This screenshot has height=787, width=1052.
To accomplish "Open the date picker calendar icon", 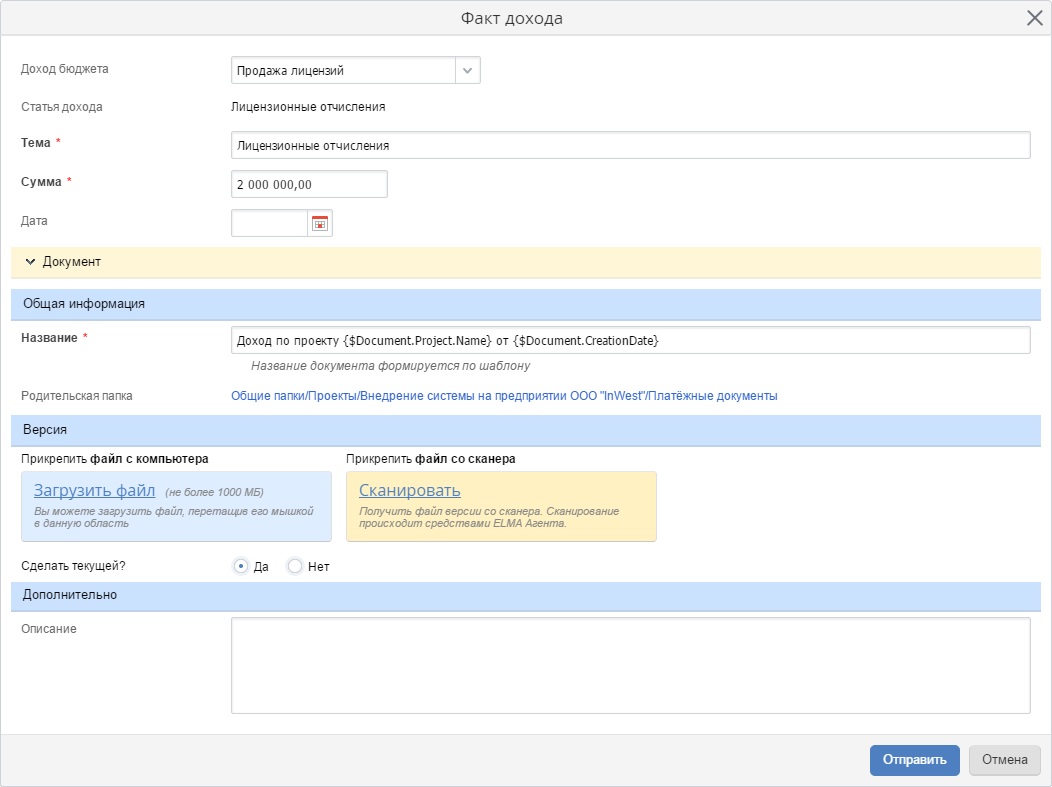I will [x=319, y=223].
